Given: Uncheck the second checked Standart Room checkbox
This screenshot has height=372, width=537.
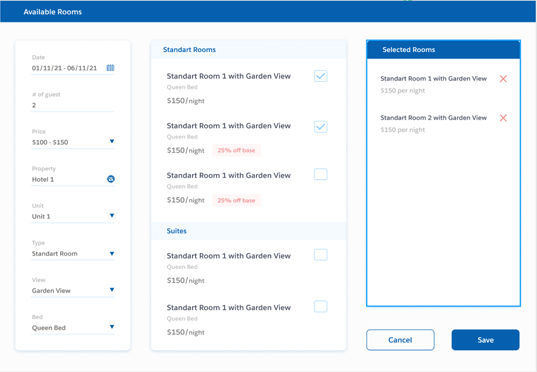Looking at the screenshot, I should (321, 127).
